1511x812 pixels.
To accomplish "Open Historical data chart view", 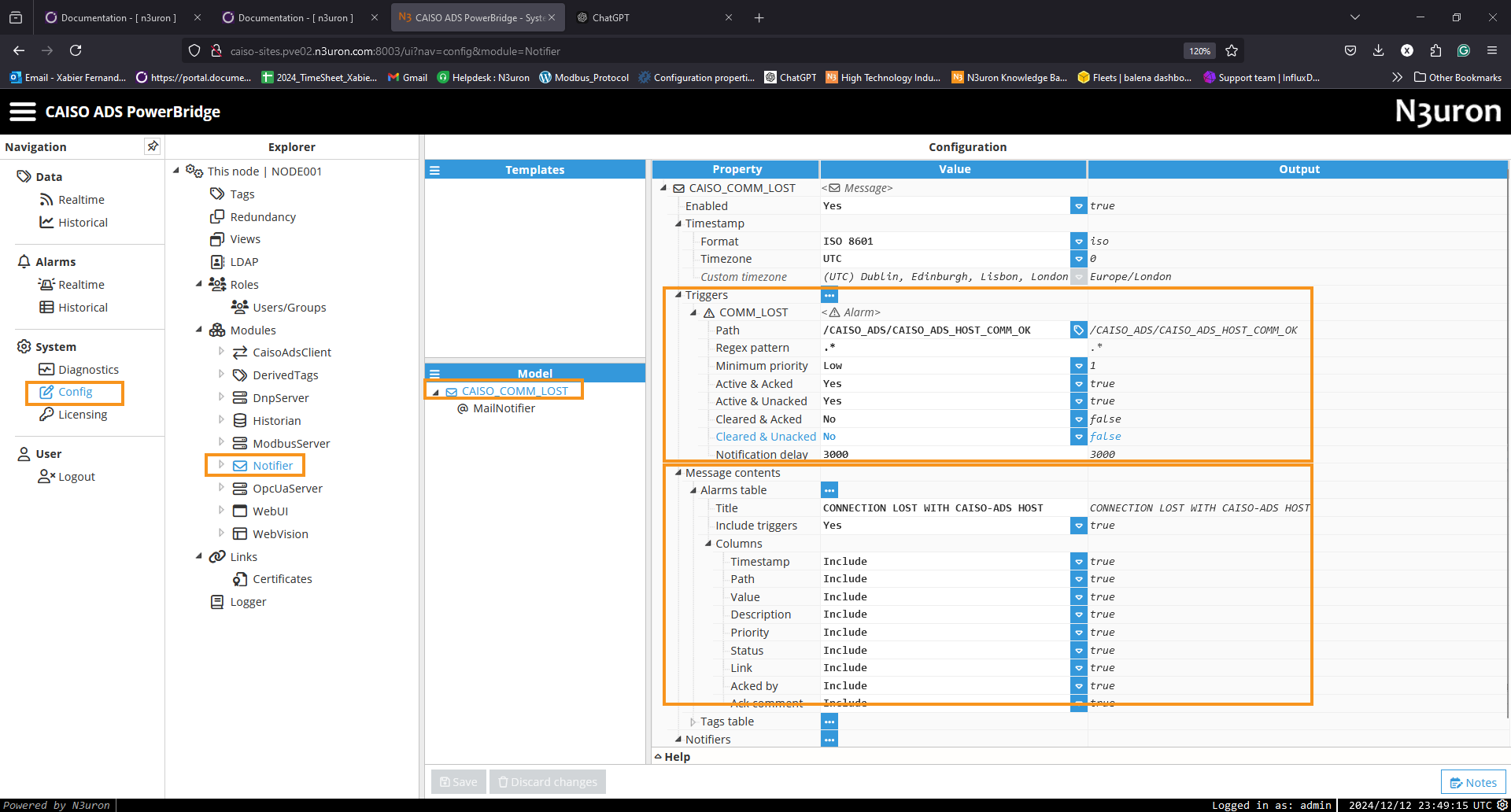I will [73, 223].
